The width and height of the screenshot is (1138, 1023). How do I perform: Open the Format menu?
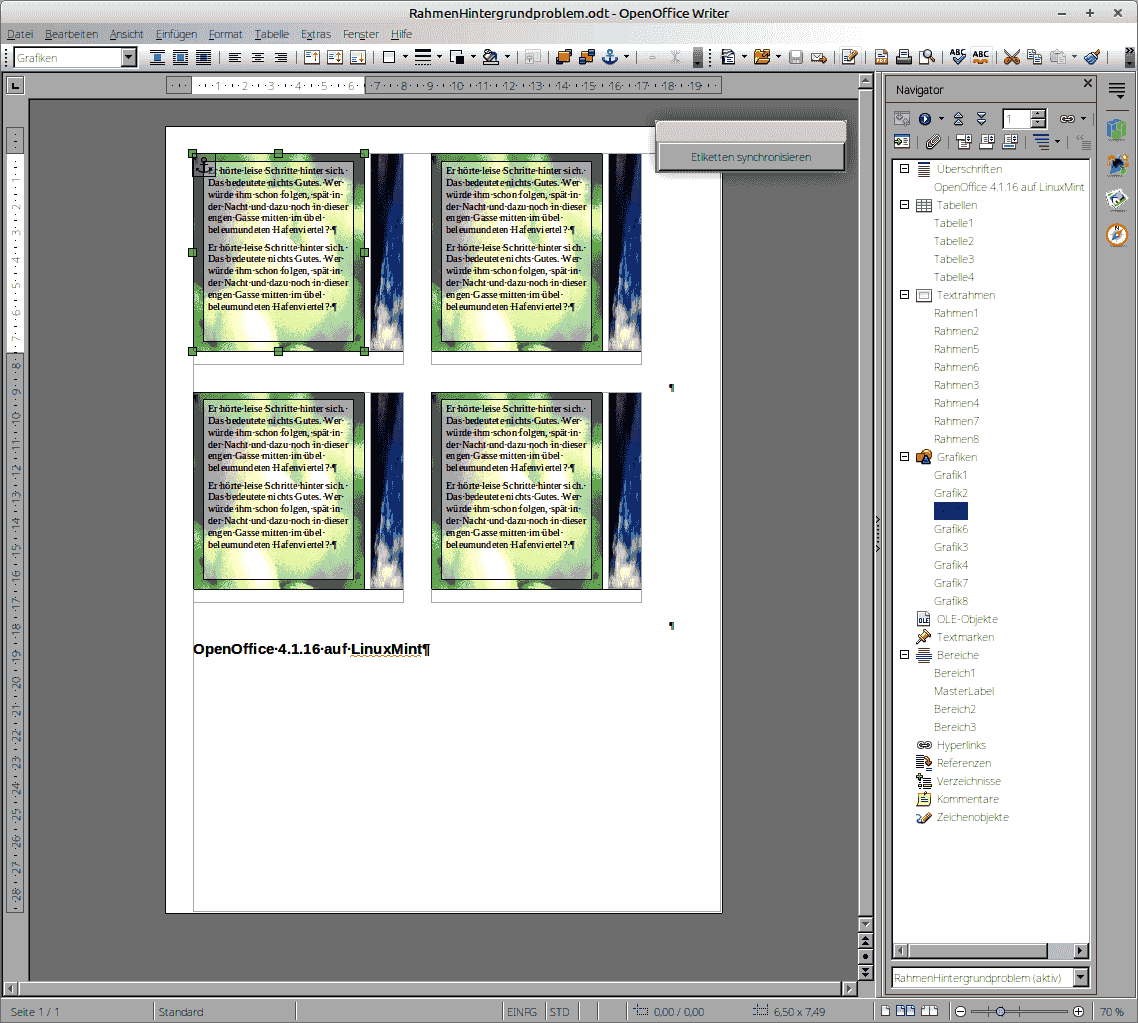click(x=225, y=34)
